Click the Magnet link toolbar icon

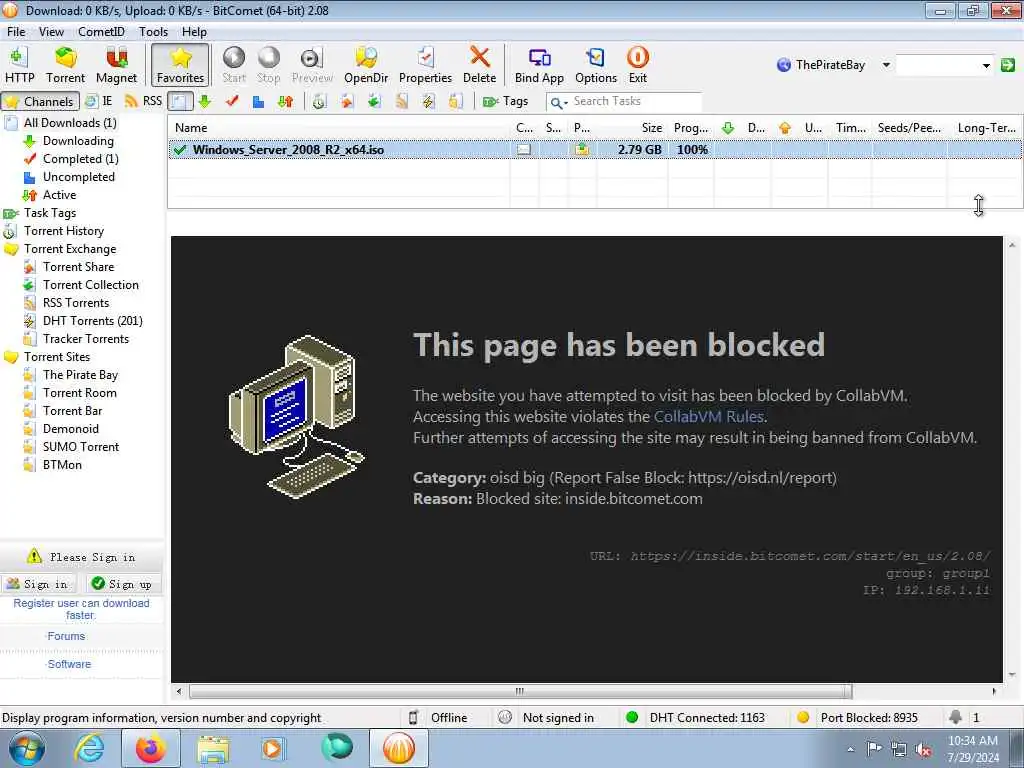116,65
